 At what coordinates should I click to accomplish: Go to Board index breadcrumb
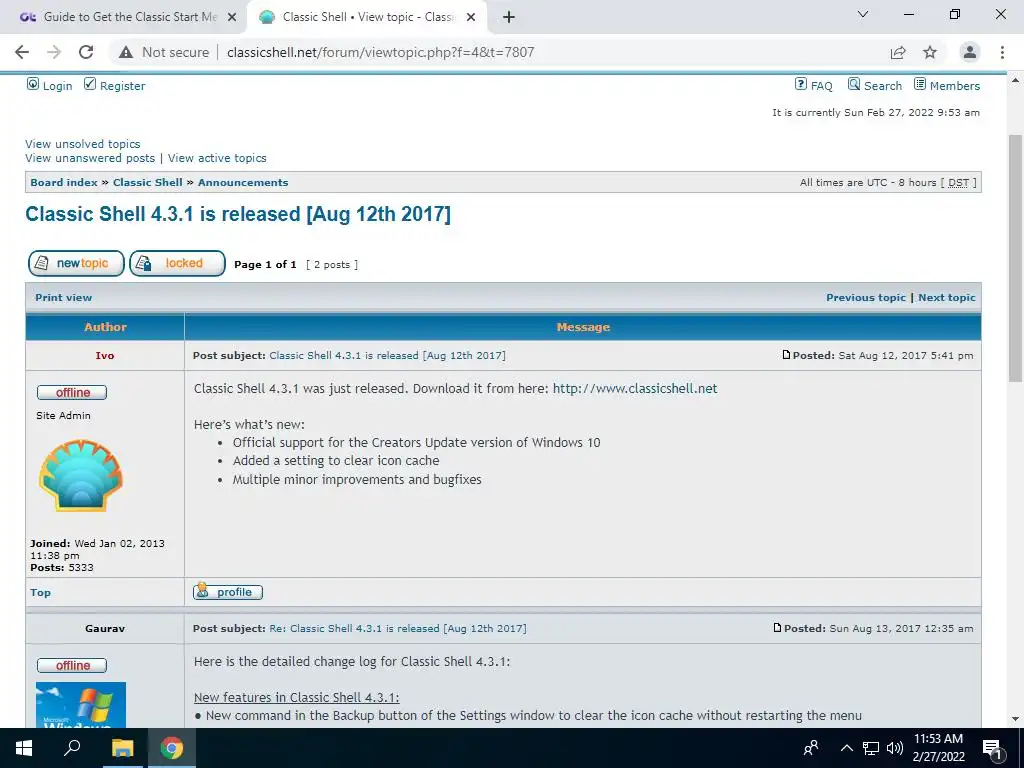point(64,183)
